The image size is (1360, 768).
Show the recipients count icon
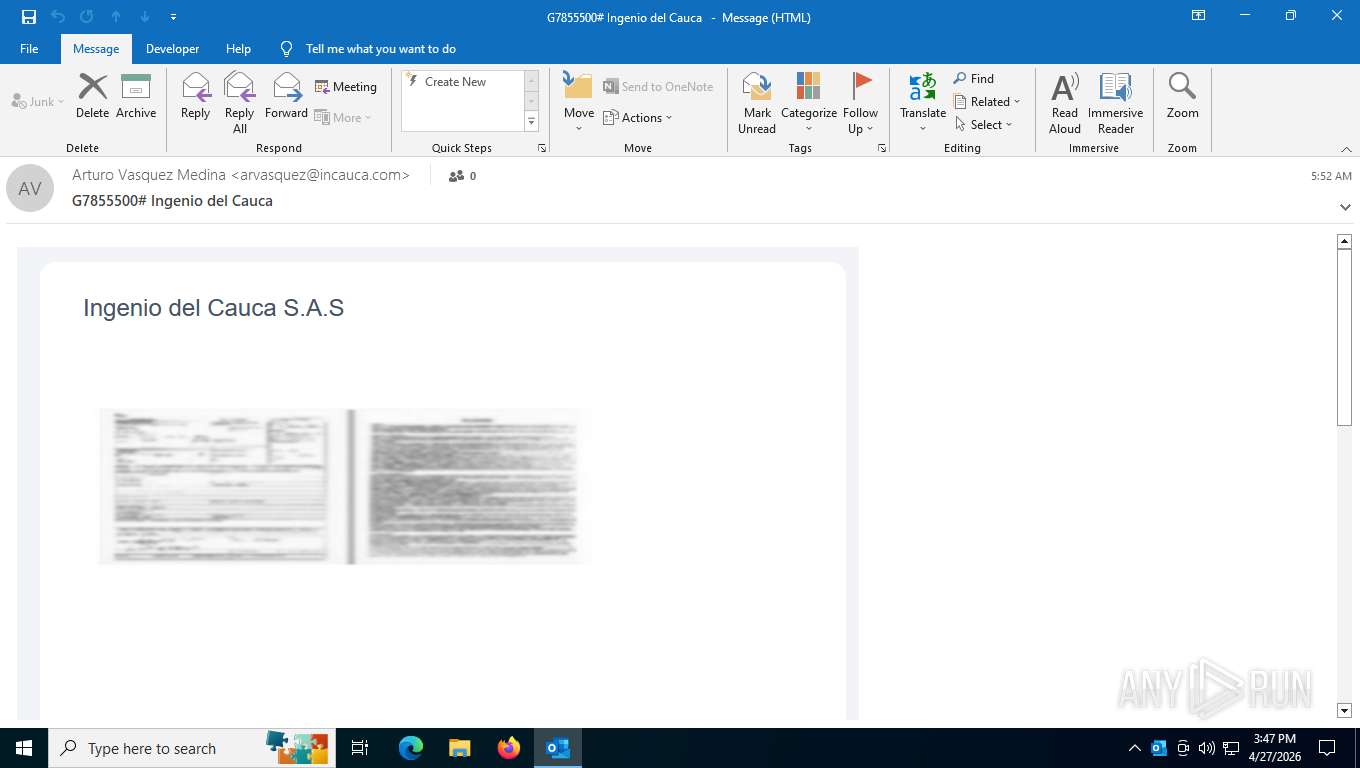[x=457, y=176]
